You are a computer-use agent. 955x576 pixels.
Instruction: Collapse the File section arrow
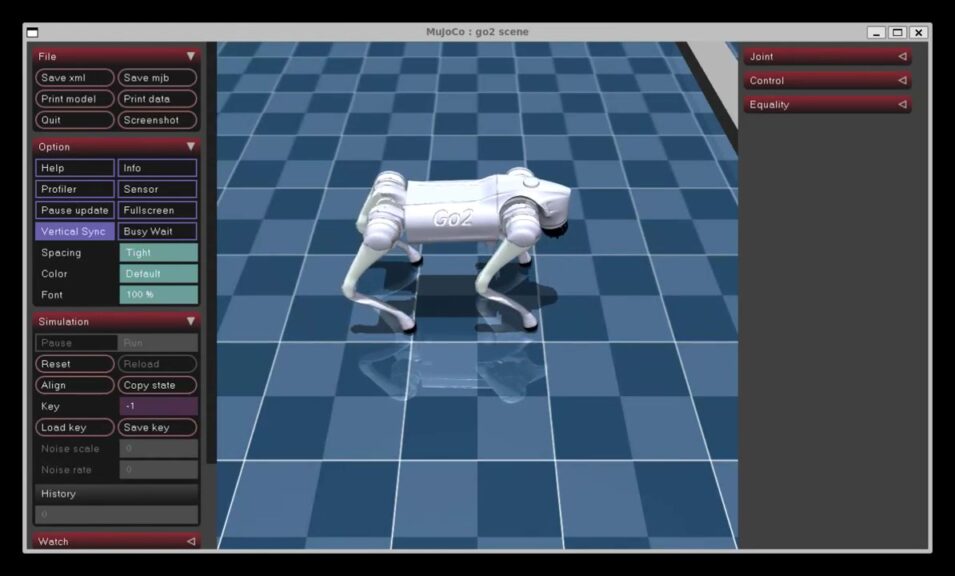pyautogui.click(x=190, y=56)
